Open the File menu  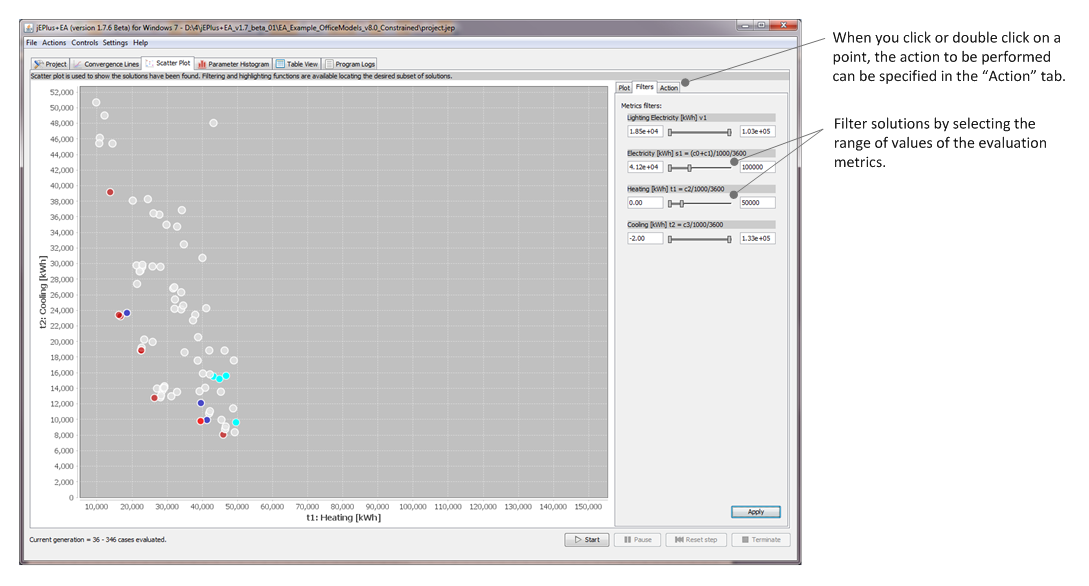31,43
